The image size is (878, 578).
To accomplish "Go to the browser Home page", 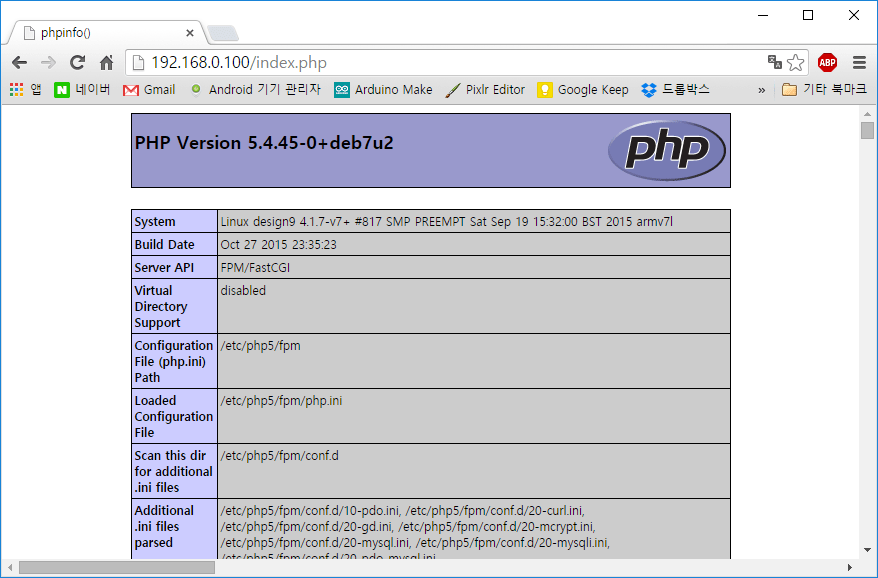I will pos(106,62).
